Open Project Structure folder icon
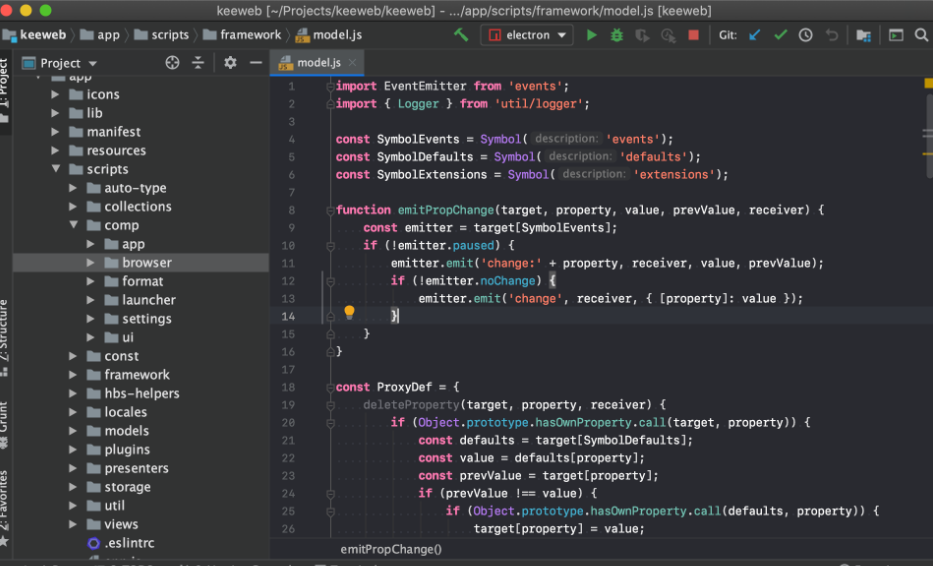 pos(863,35)
